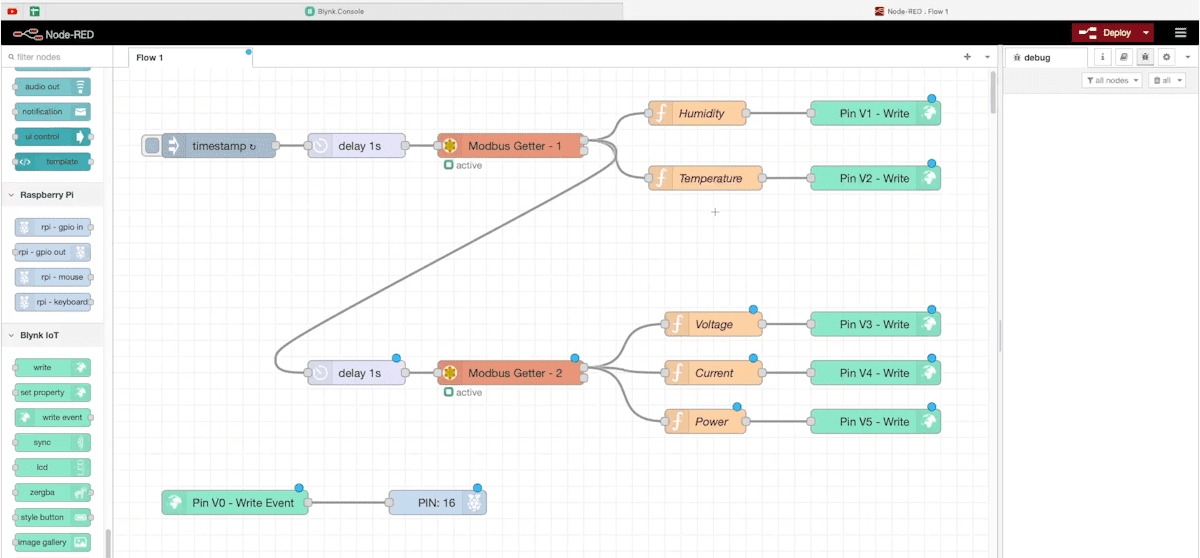Open the clear all messages dropdown

1167,80
